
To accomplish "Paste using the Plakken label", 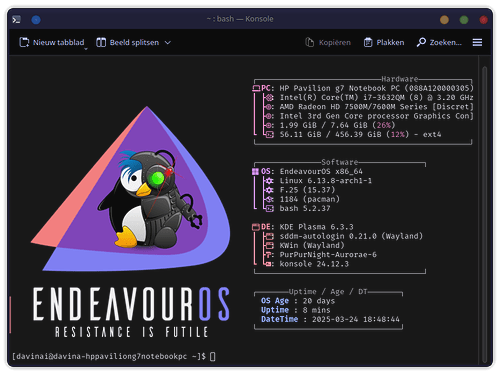I will tap(390, 42).
